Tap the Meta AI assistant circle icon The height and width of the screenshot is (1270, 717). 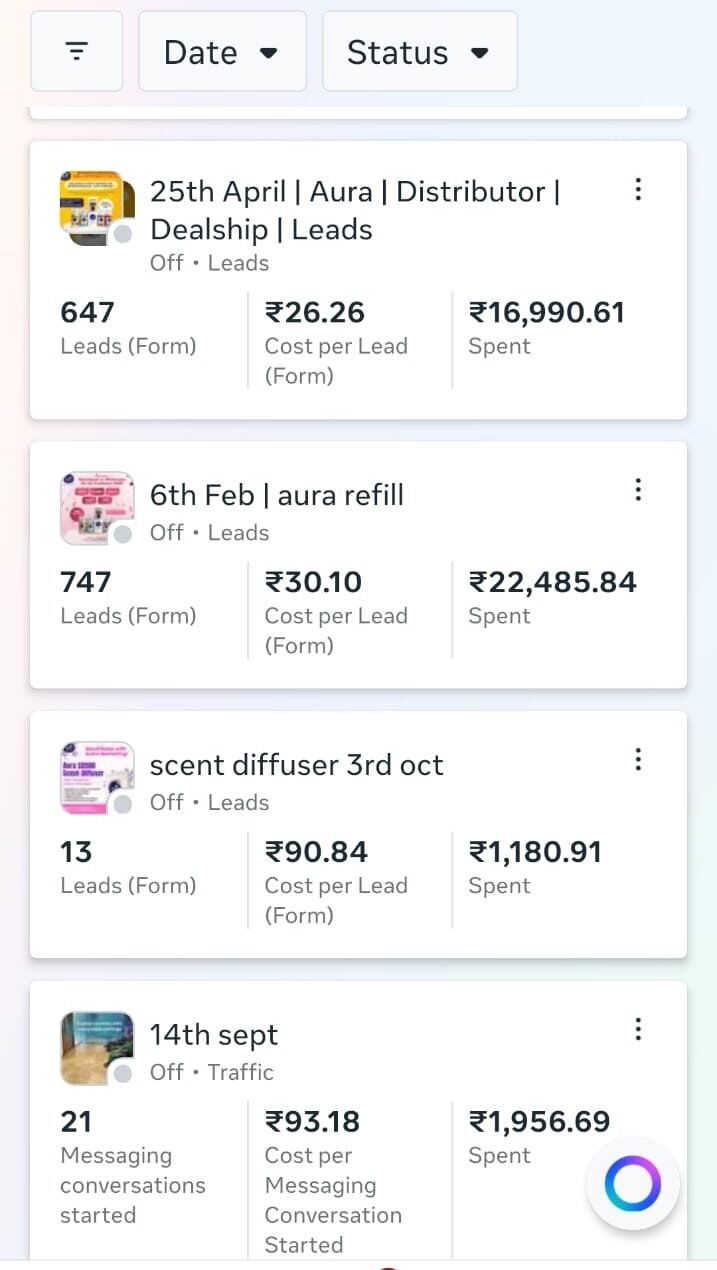pyautogui.click(x=633, y=1185)
